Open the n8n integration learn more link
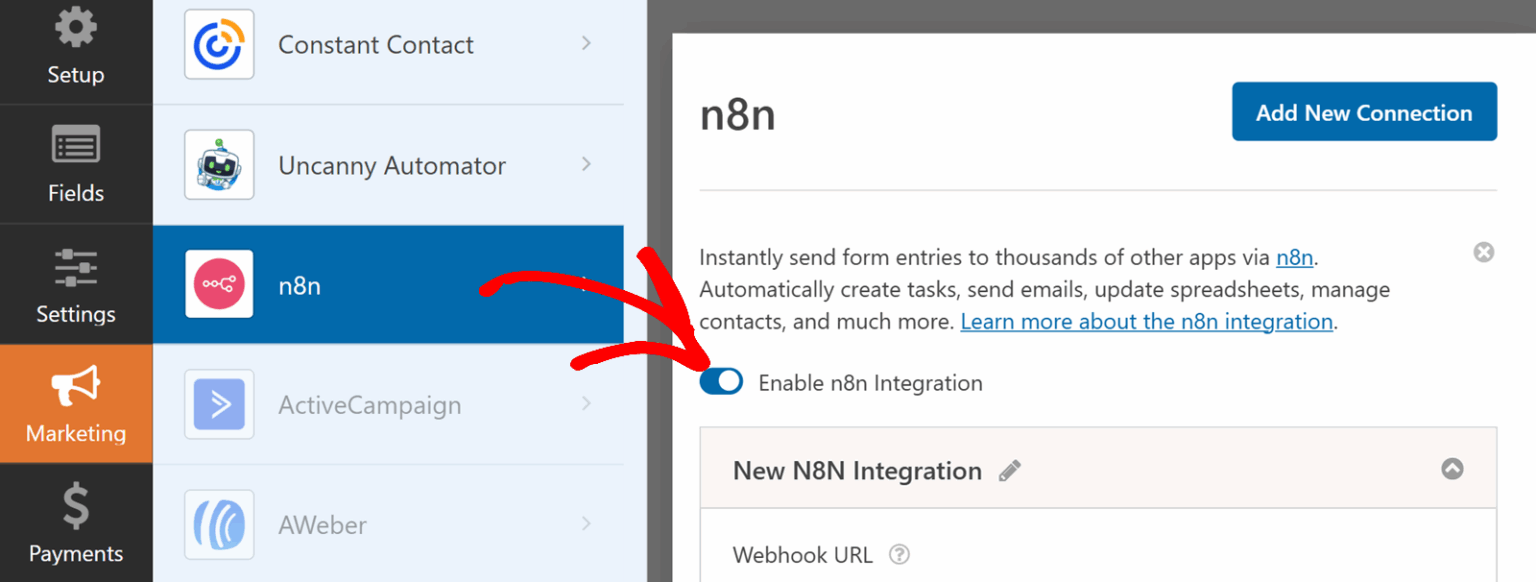This screenshot has width=1536, height=582. [x=1146, y=321]
